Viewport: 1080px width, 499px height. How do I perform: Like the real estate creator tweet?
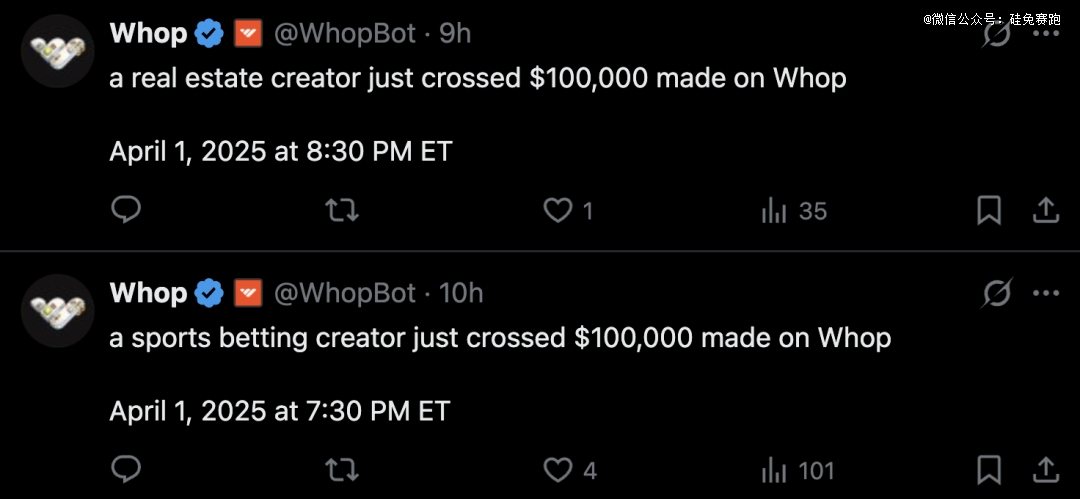tap(569, 211)
